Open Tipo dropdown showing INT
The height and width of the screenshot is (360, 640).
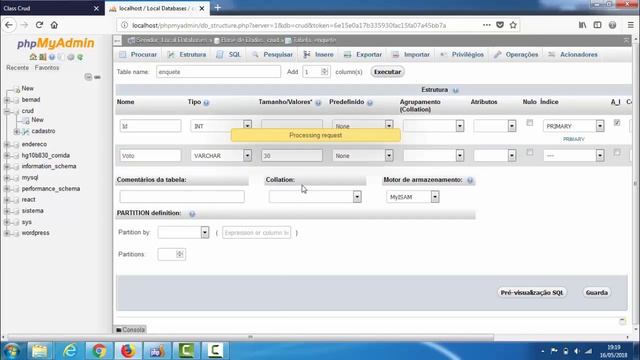(221, 126)
